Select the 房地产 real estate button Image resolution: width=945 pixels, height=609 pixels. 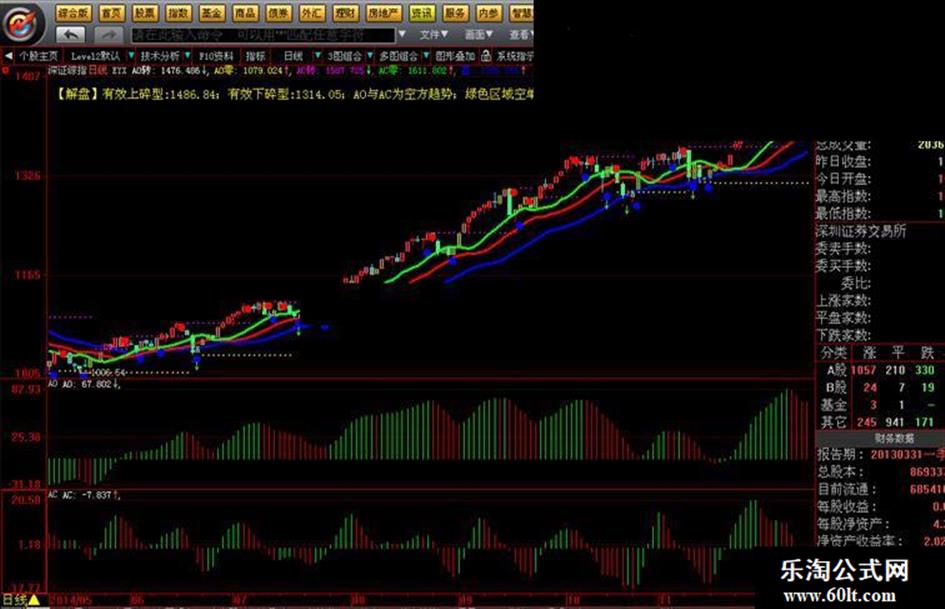point(383,13)
